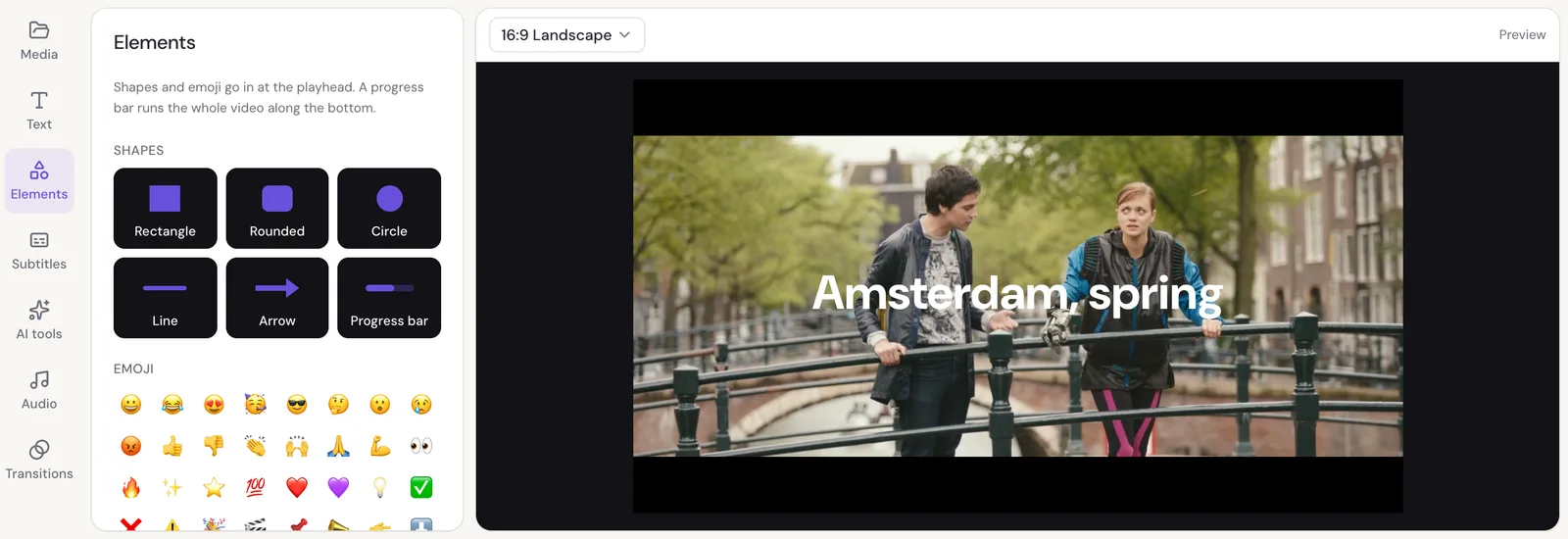Screen dimensions: 1568x539
Task: Insert the heart-eyes emoji
Action: tap(214, 405)
